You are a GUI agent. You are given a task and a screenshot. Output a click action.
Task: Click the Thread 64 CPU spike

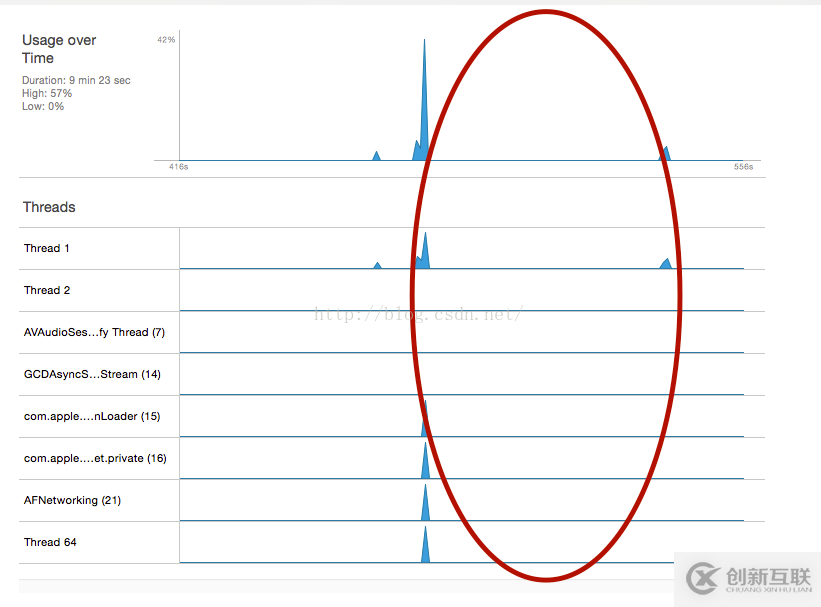[x=425, y=547]
